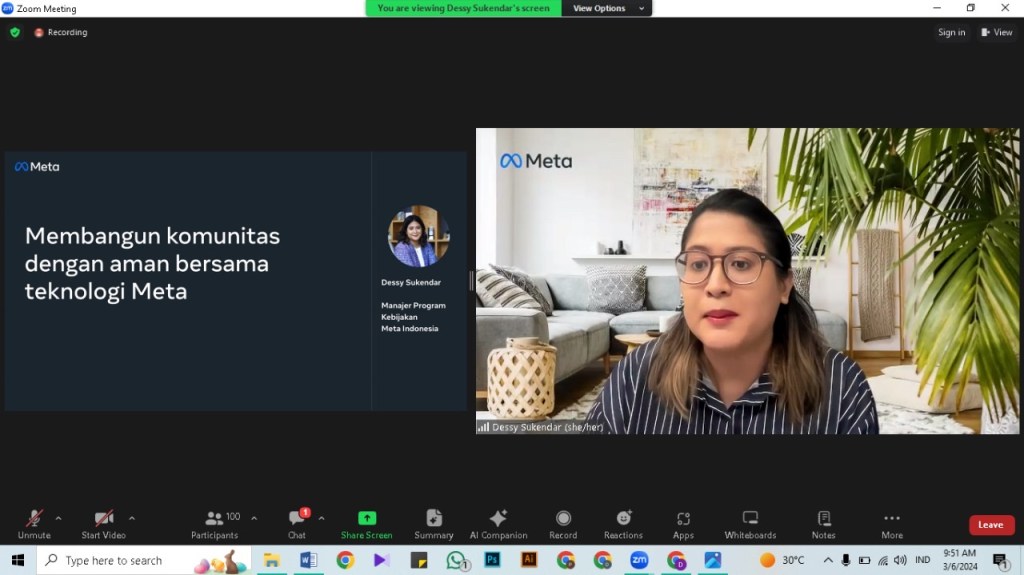The width and height of the screenshot is (1024, 575).
Task: Open the Notes tool
Action: (x=823, y=523)
